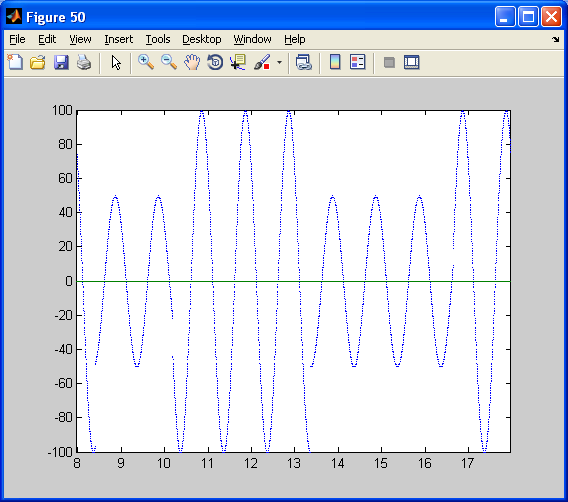Toggle the Data Cursor tool
The width and height of the screenshot is (568, 502).
click(x=238, y=62)
